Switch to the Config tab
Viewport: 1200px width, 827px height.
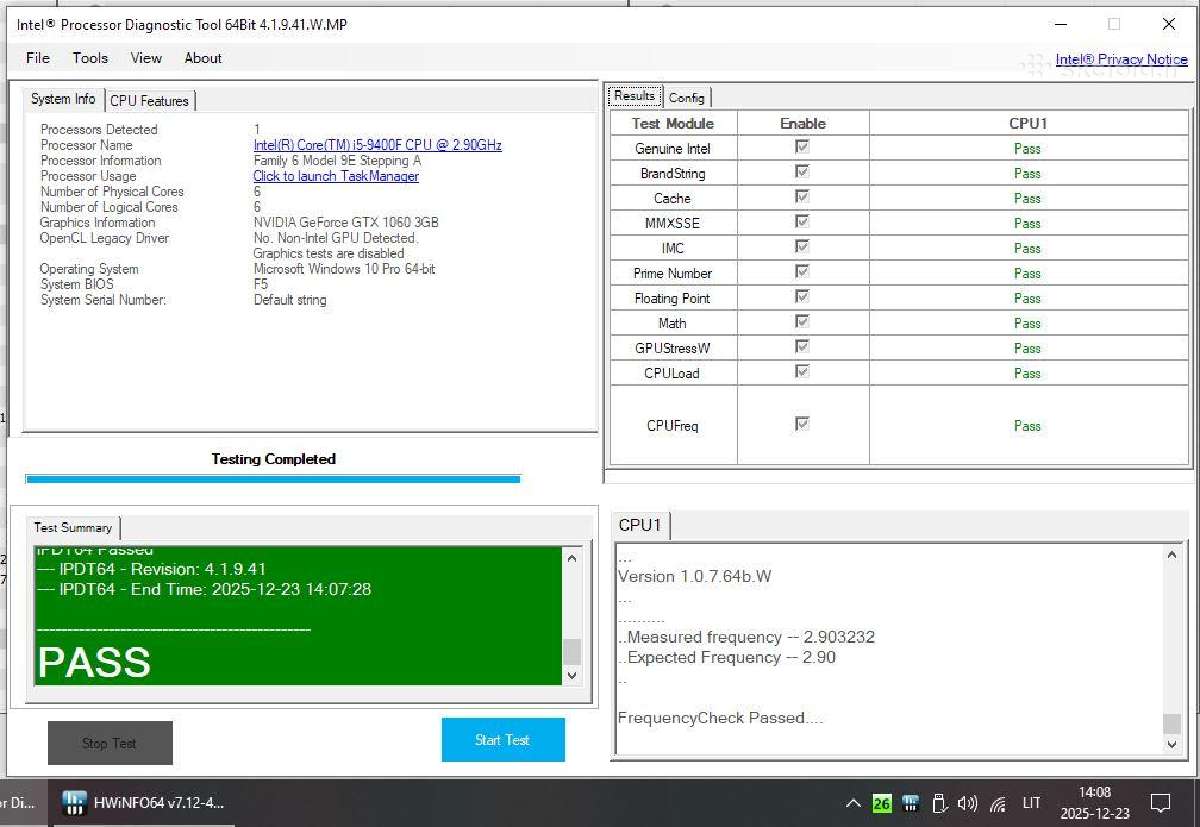pos(687,97)
